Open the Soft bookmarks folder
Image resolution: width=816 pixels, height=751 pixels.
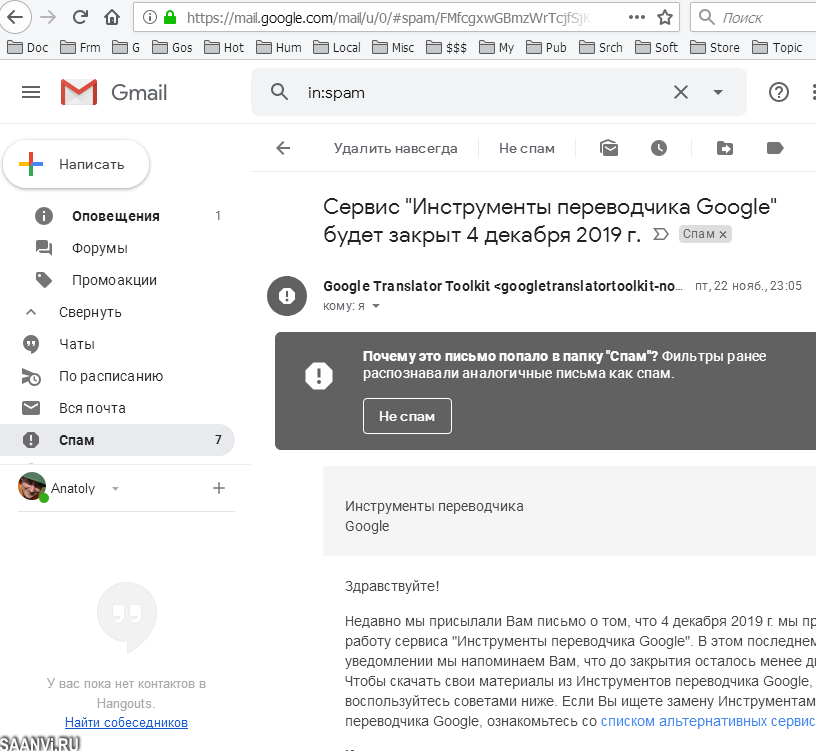coord(657,47)
